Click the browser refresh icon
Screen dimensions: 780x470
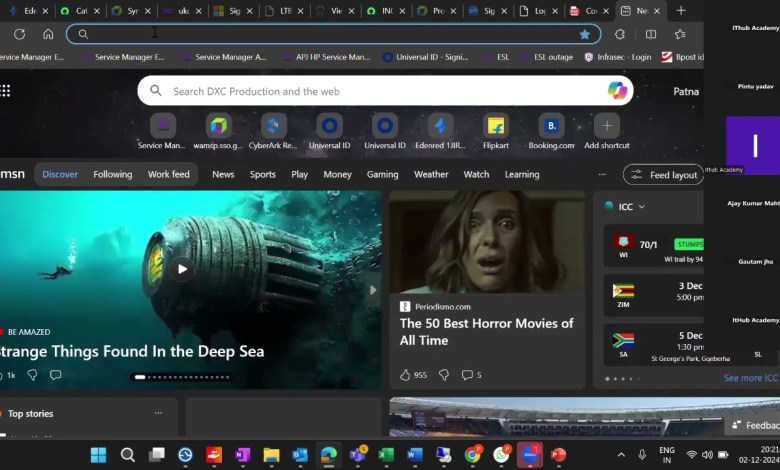coord(19,34)
